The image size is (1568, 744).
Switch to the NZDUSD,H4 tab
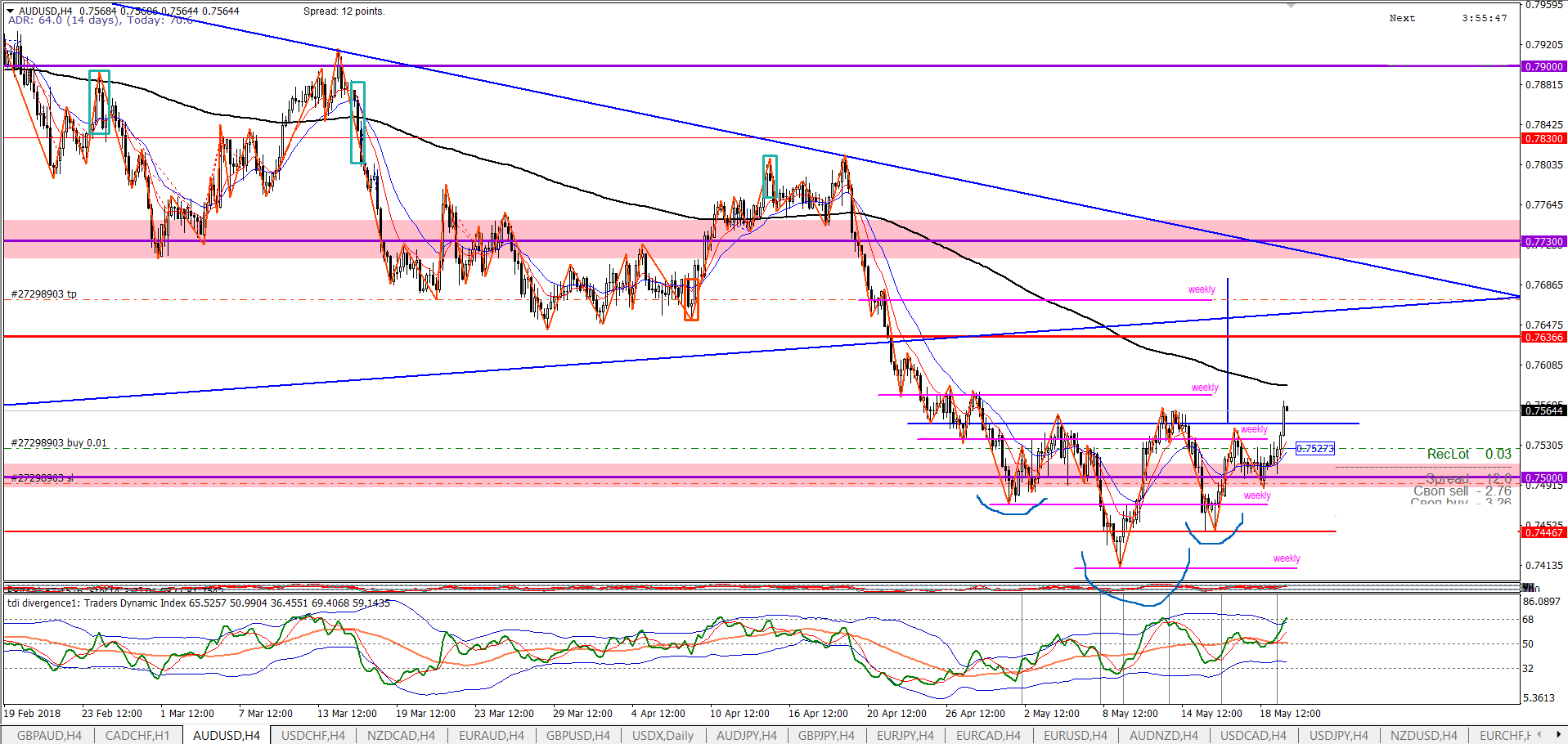pyautogui.click(x=1424, y=736)
